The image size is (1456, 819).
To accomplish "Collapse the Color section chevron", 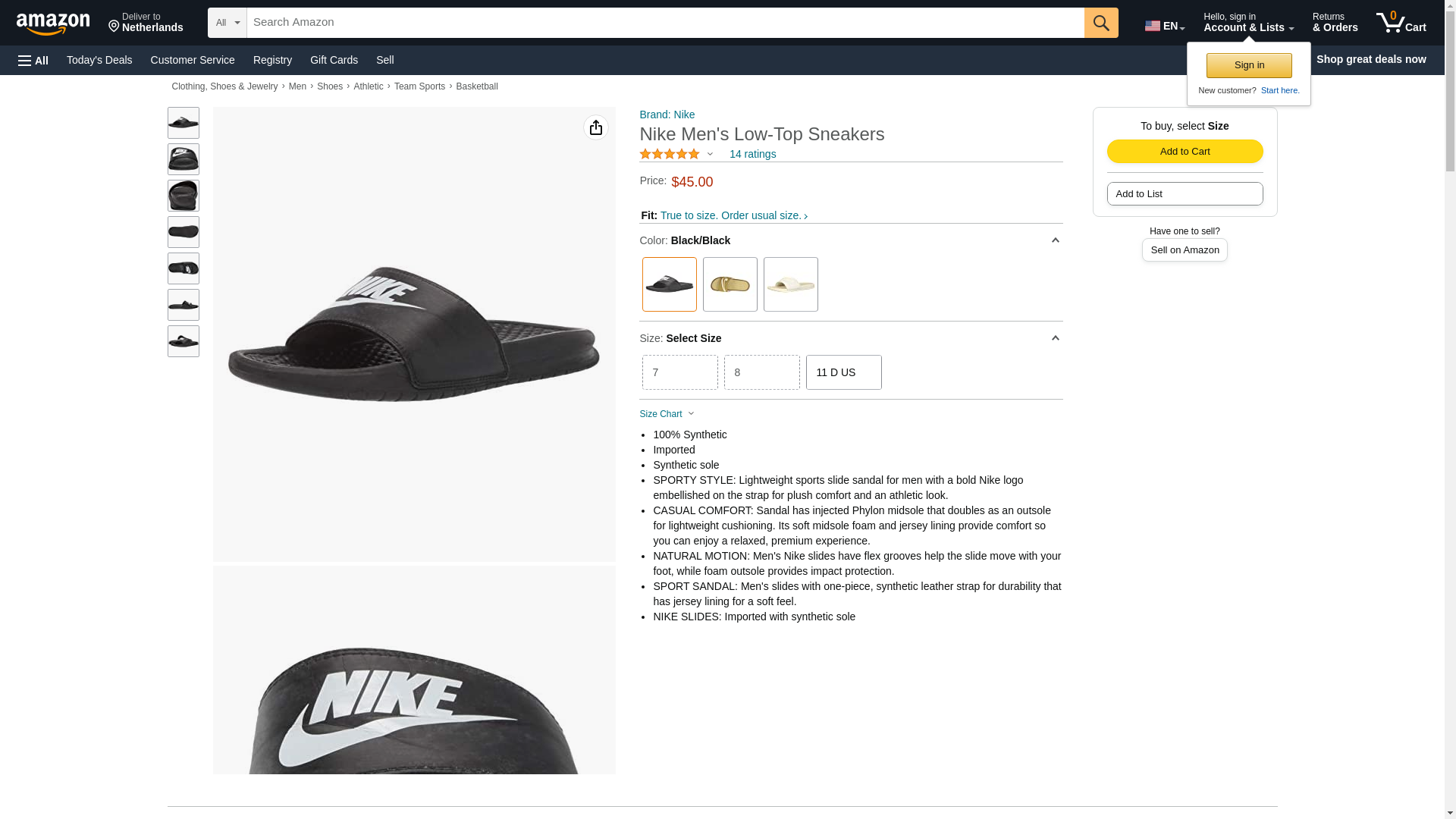I will (1055, 240).
